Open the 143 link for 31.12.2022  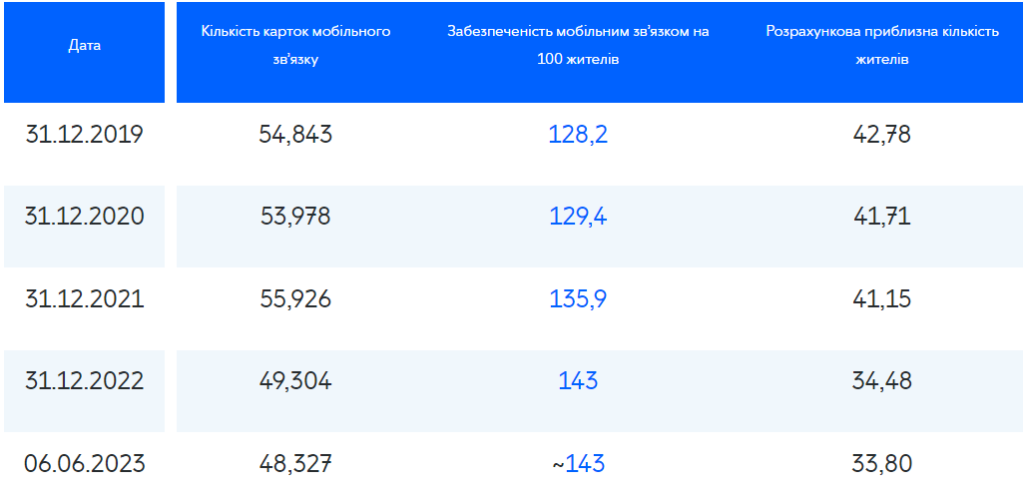[x=578, y=382]
